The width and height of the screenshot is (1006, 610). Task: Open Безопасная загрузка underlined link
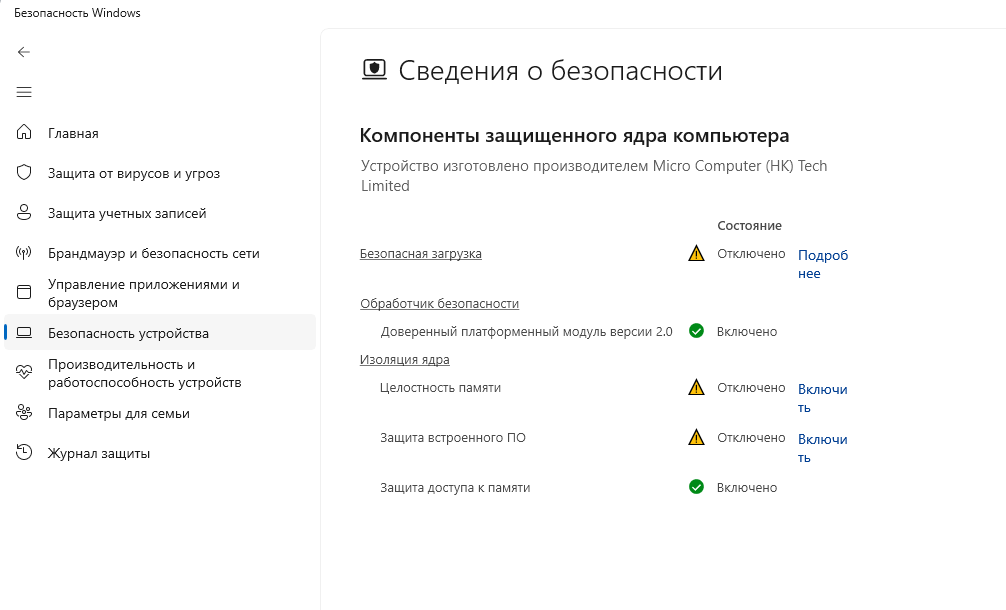click(x=420, y=254)
